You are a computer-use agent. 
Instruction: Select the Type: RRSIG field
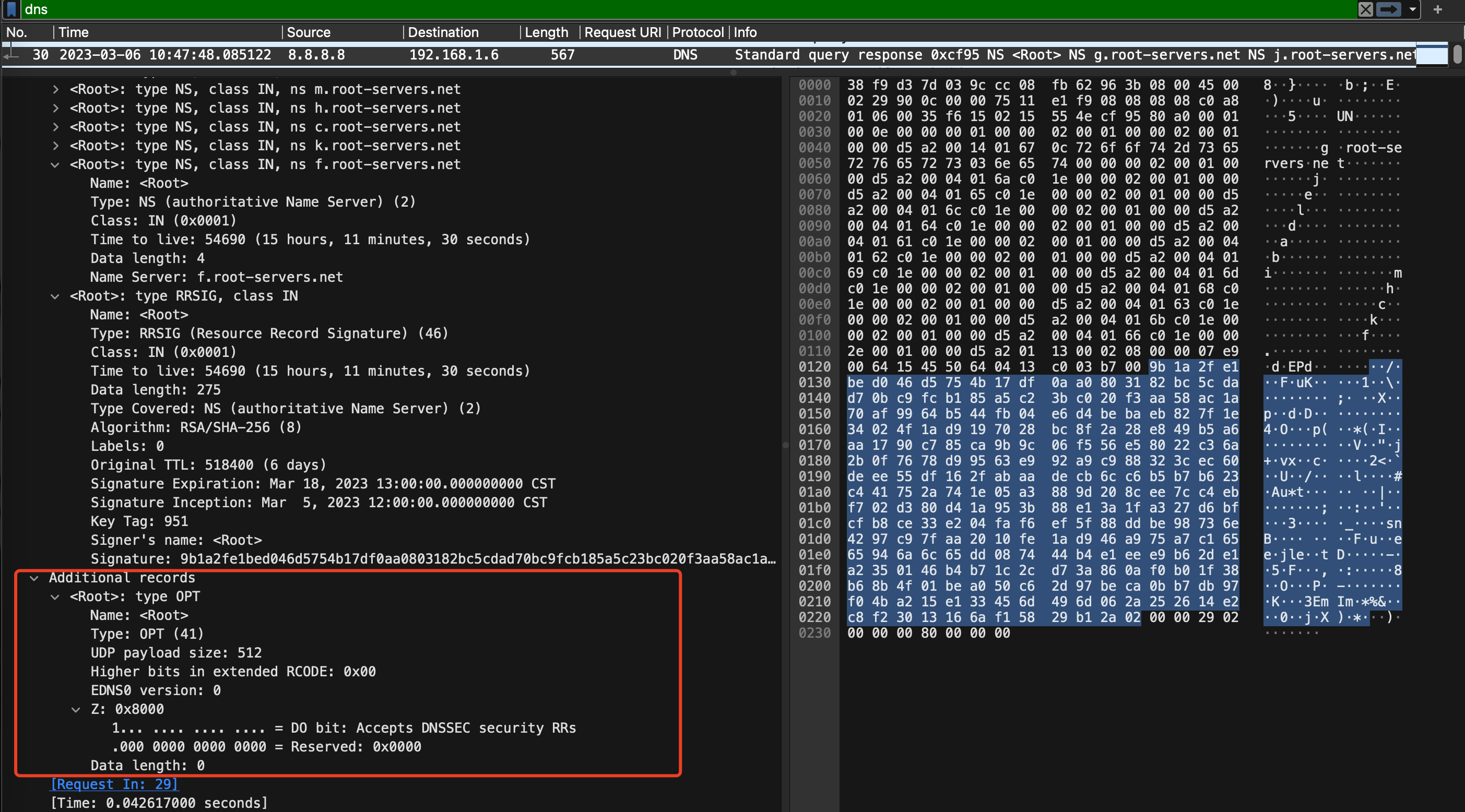[x=269, y=333]
